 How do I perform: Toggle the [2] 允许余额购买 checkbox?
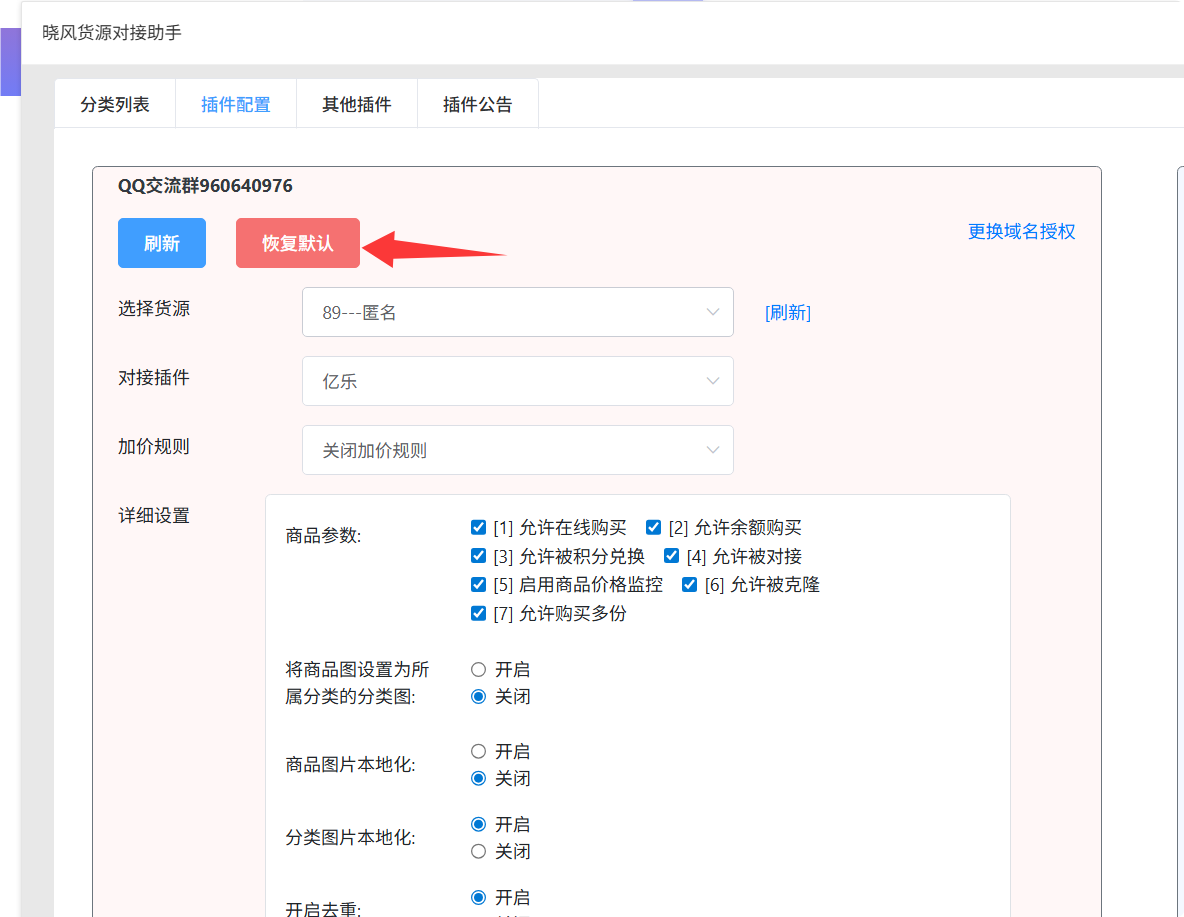tap(654, 528)
